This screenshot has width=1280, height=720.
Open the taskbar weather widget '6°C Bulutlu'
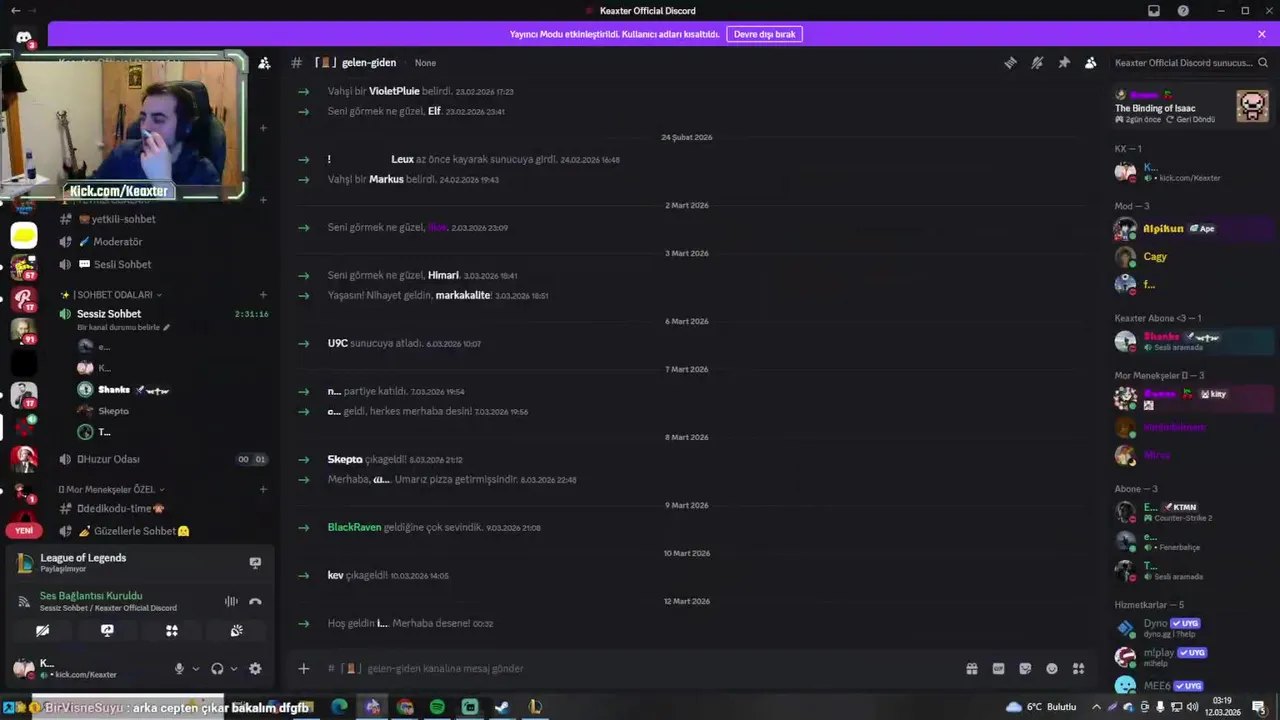[1041, 707]
